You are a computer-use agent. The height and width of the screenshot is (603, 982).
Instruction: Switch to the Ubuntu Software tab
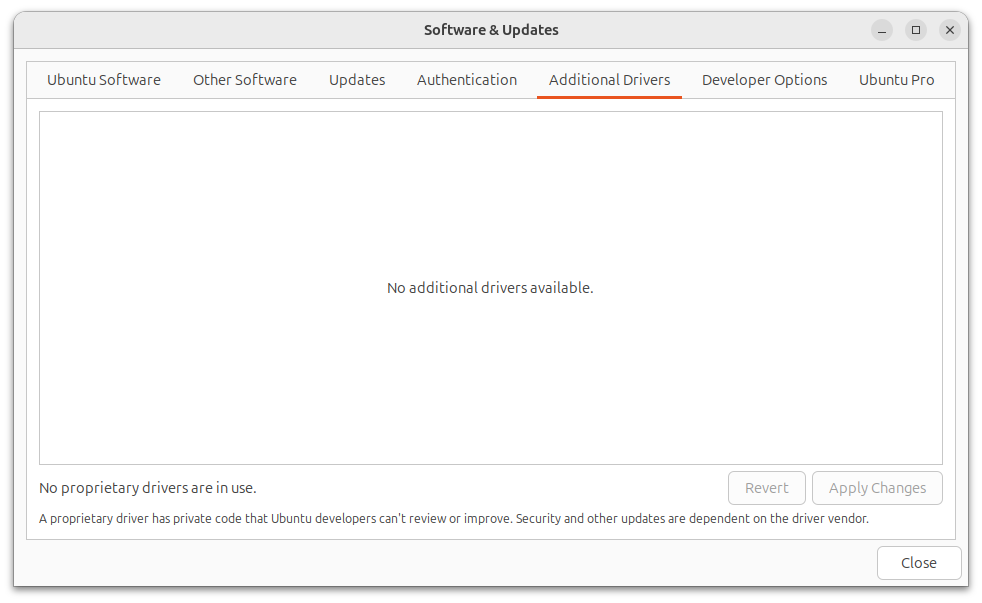104,80
